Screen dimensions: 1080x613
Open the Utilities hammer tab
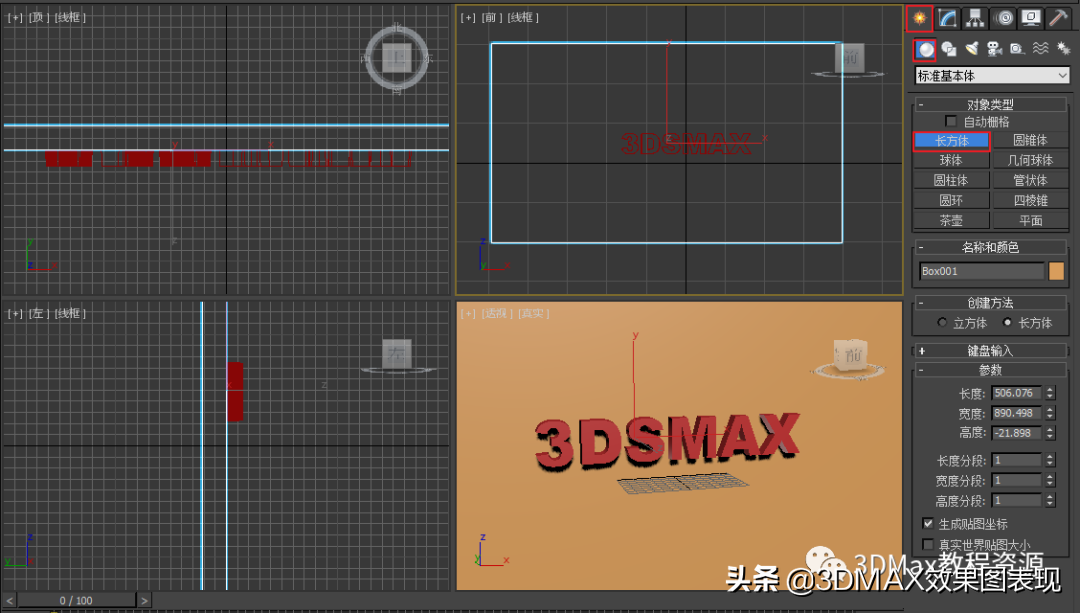pos(1057,18)
